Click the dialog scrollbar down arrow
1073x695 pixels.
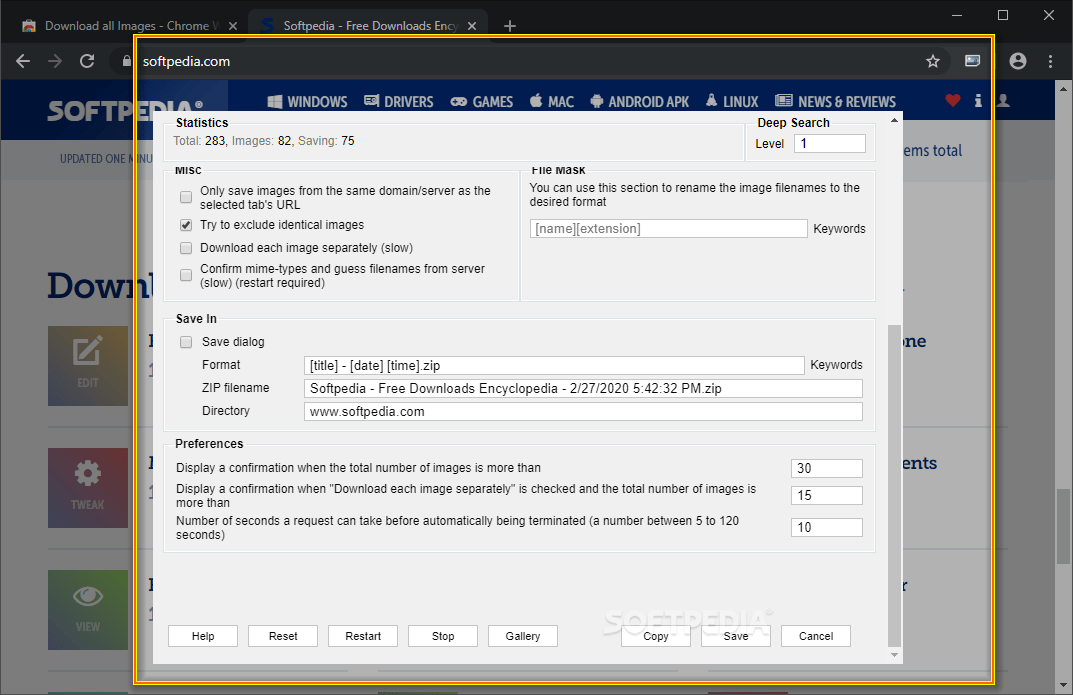(894, 655)
